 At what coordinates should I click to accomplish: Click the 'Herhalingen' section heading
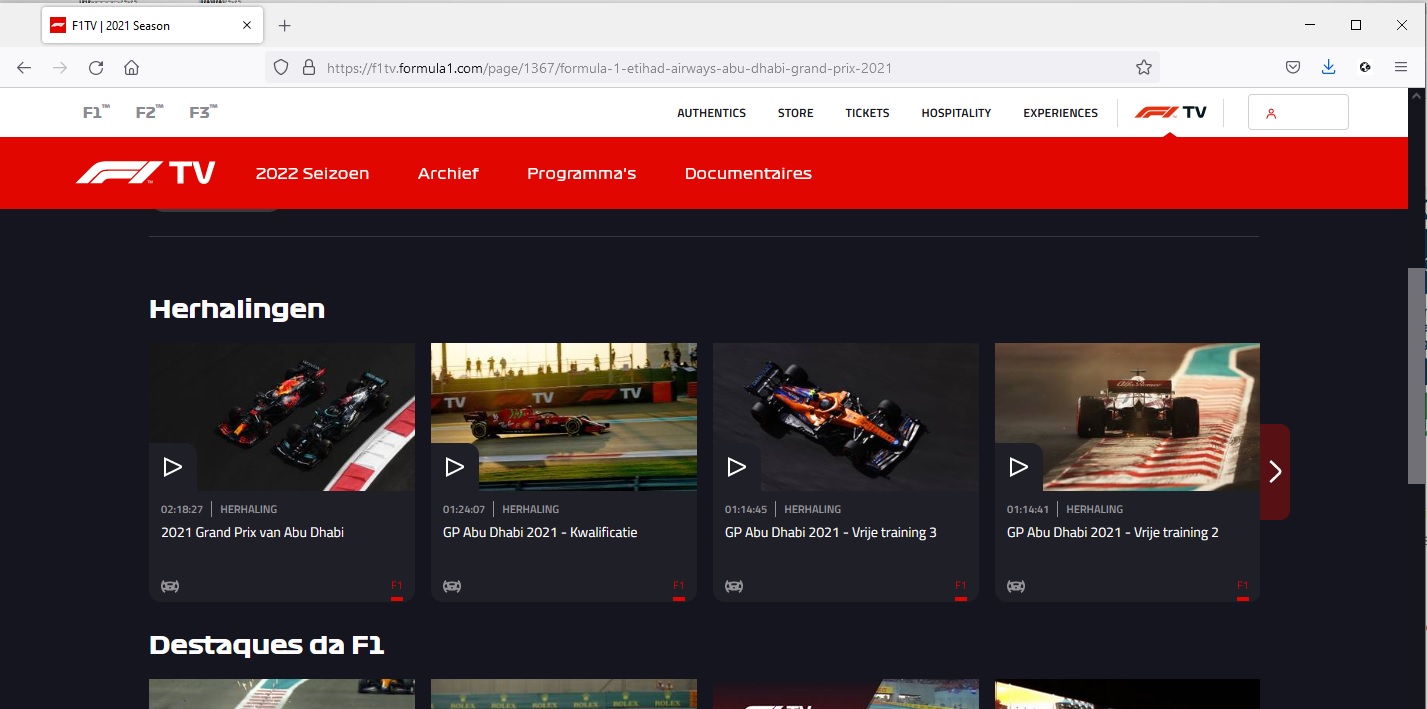pyautogui.click(x=237, y=309)
